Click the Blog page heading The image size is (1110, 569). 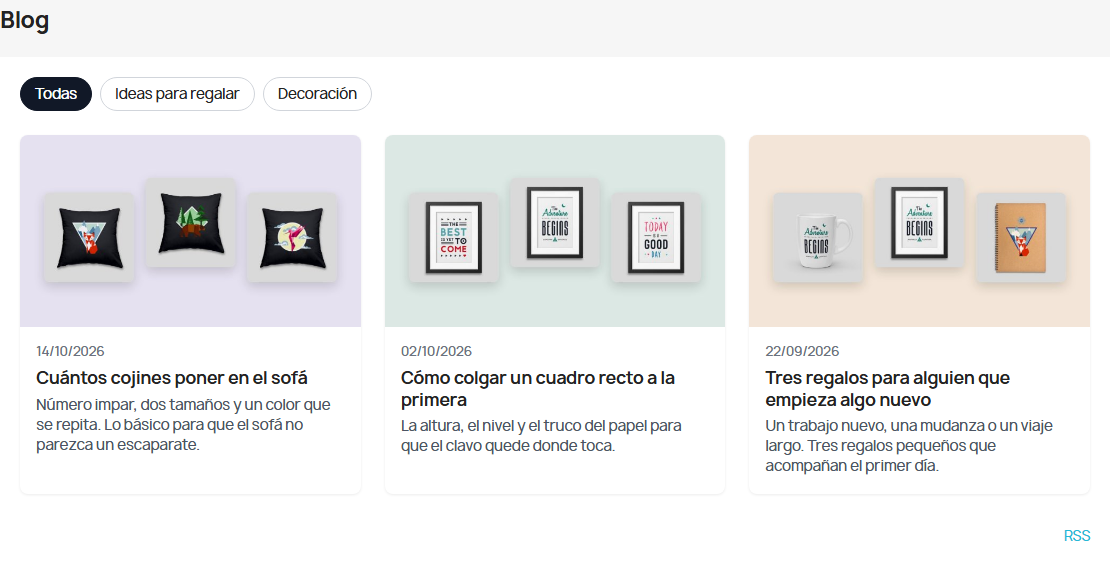pos(25,21)
